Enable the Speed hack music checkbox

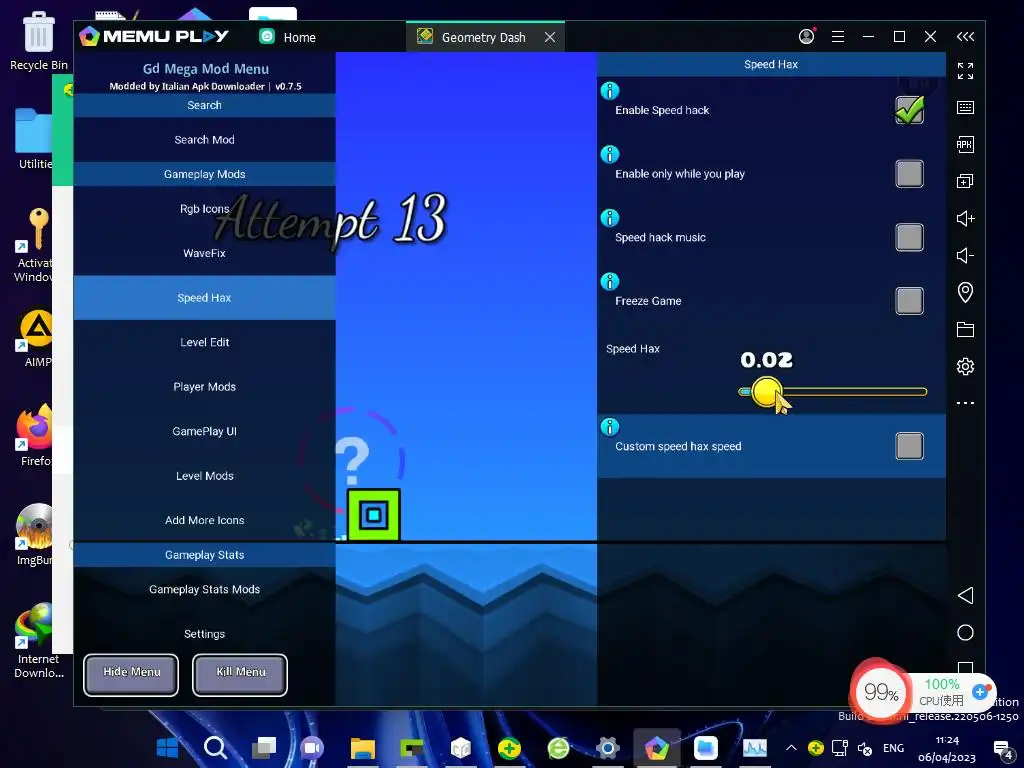point(909,237)
